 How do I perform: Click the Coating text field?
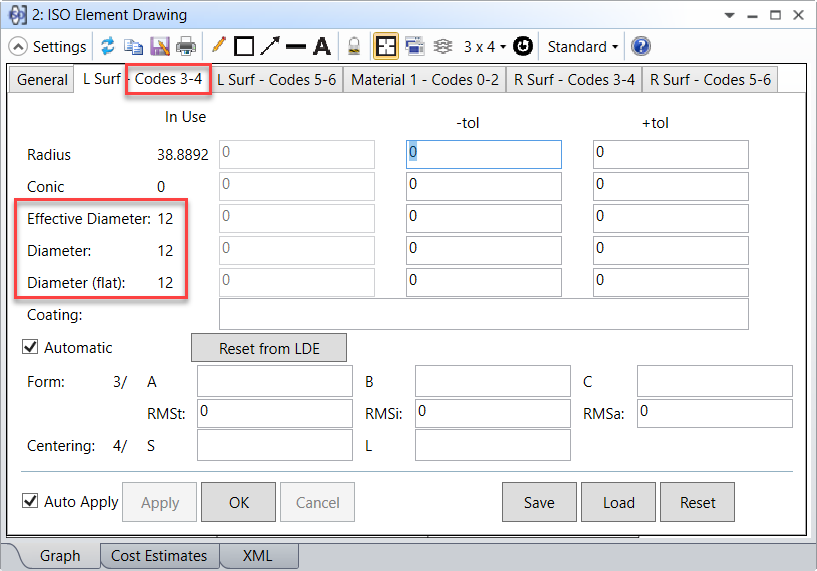(x=483, y=314)
